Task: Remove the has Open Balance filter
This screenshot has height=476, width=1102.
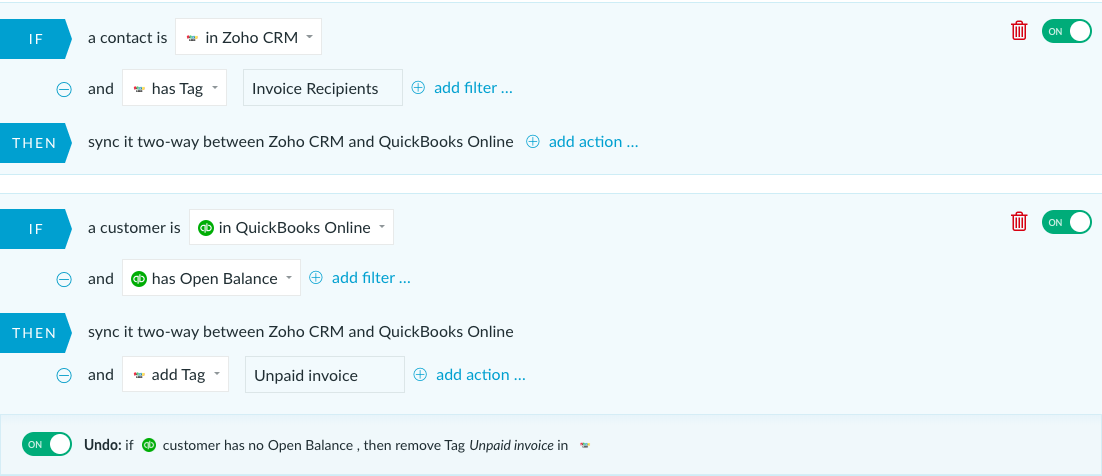Action: tap(64, 280)
